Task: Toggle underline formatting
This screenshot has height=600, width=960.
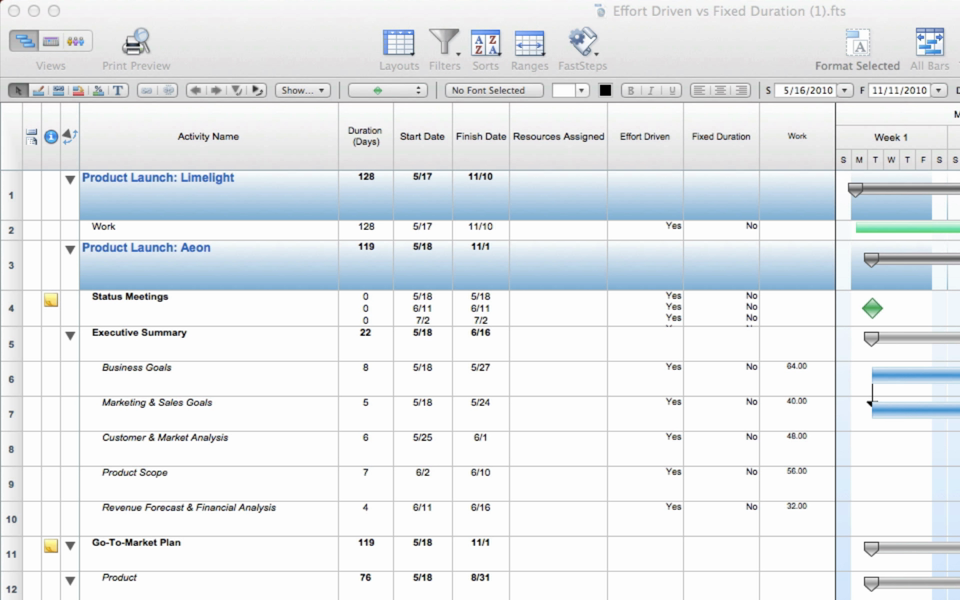Action: (x=672, y=91)
